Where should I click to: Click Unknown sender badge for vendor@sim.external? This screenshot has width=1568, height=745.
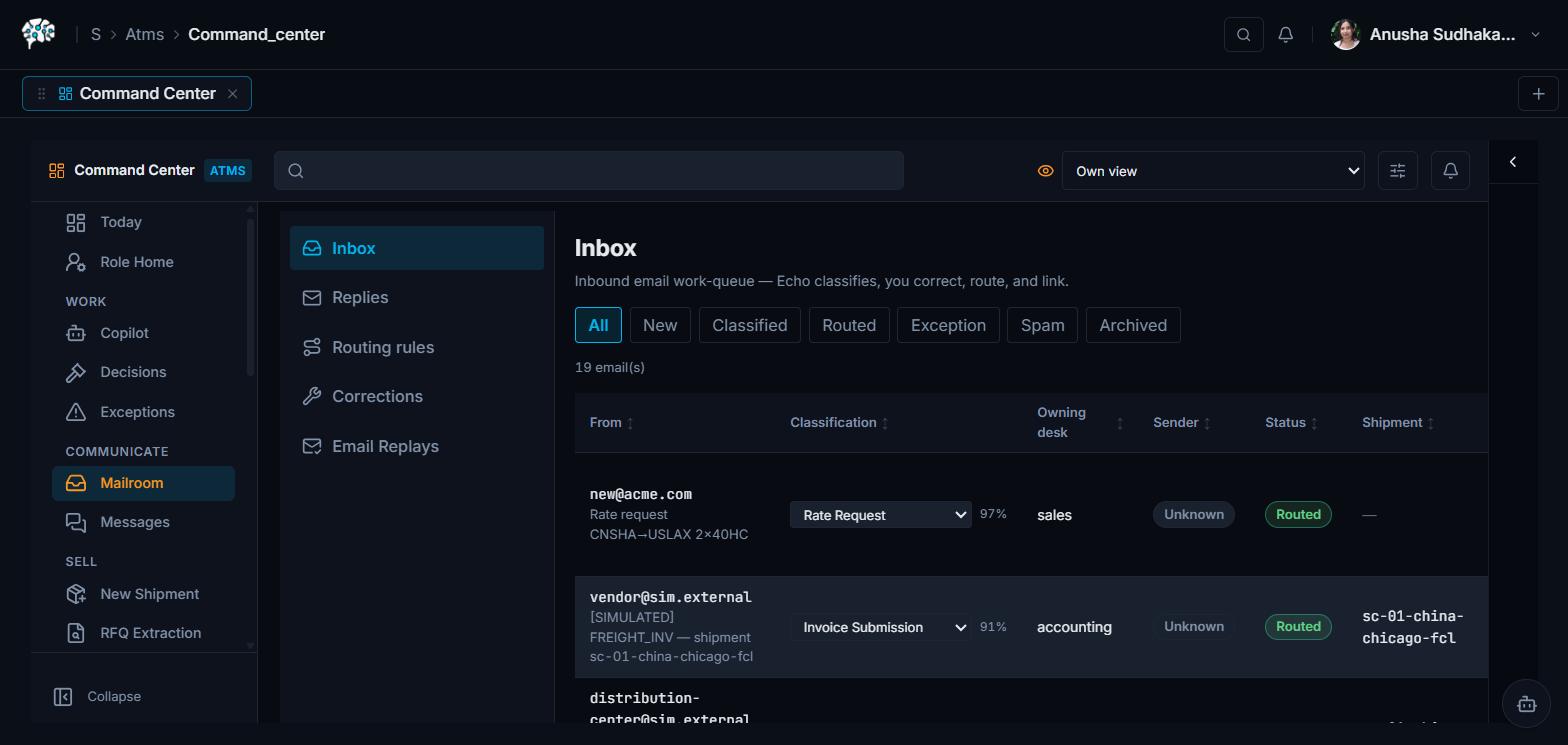tap(1194, 626)
